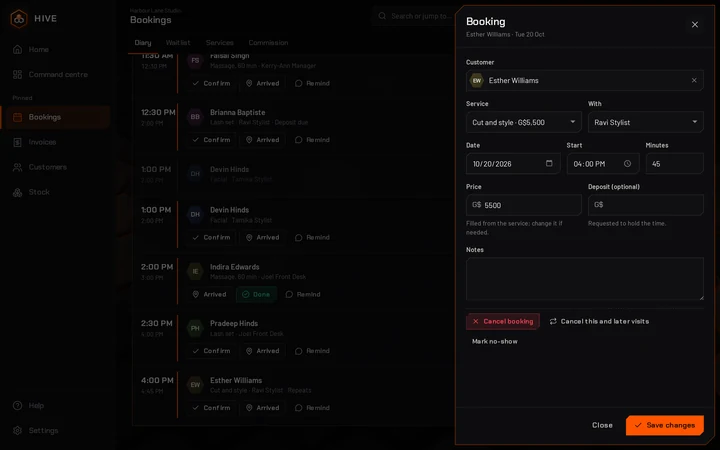Open Pradeep Hinds' booking name

pos(234,323)
